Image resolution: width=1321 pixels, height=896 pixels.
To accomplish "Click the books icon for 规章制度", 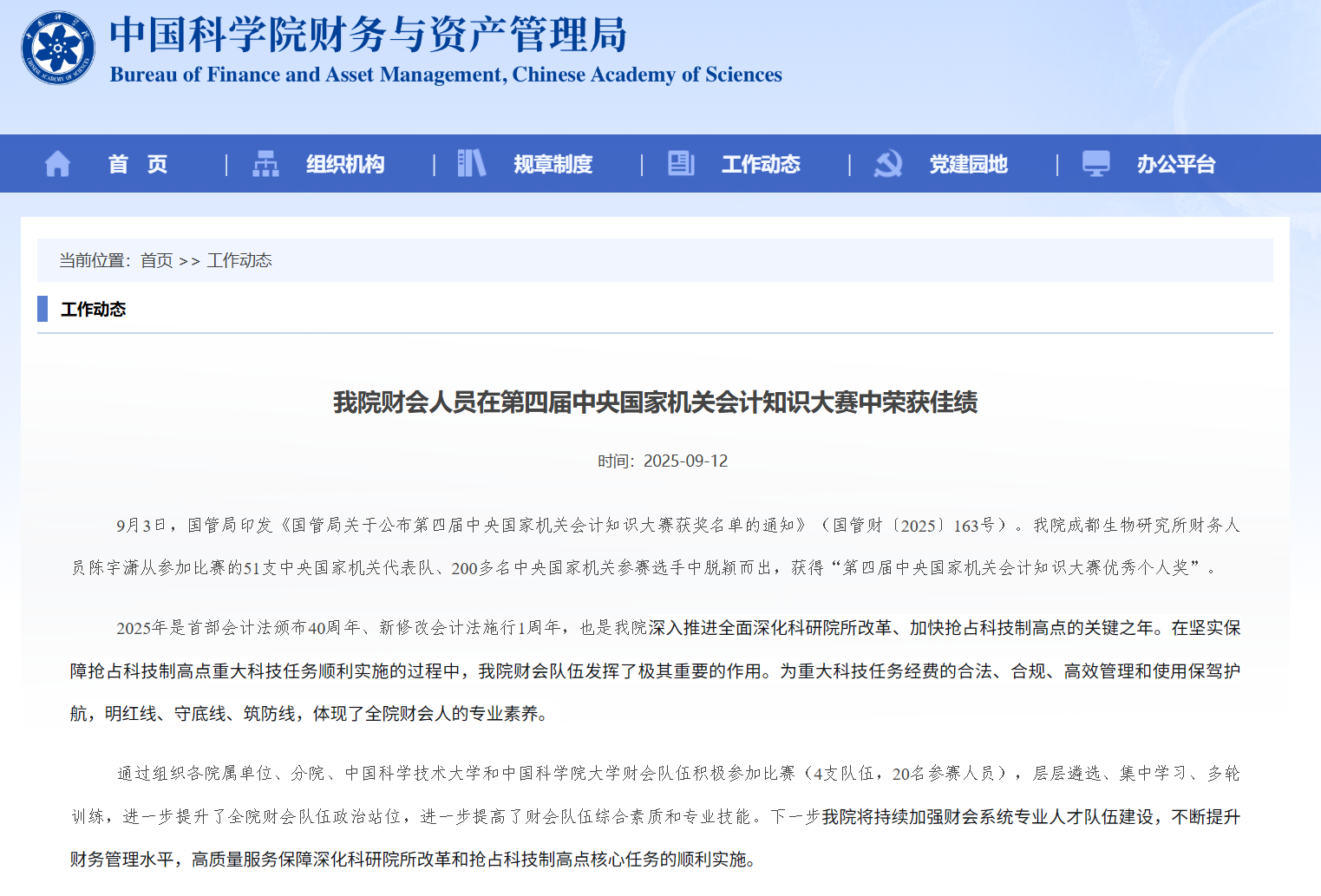I will click(x=472, y=163).
